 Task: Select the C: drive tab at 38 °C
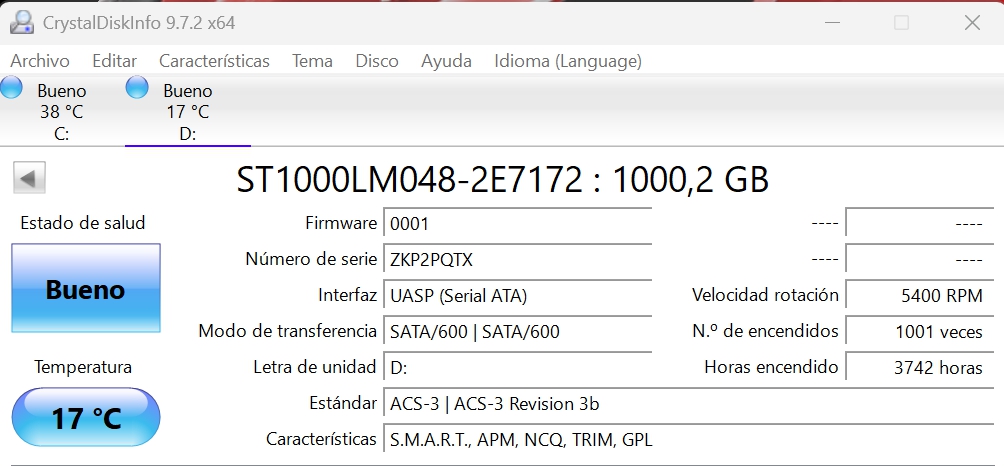point(62,111)
